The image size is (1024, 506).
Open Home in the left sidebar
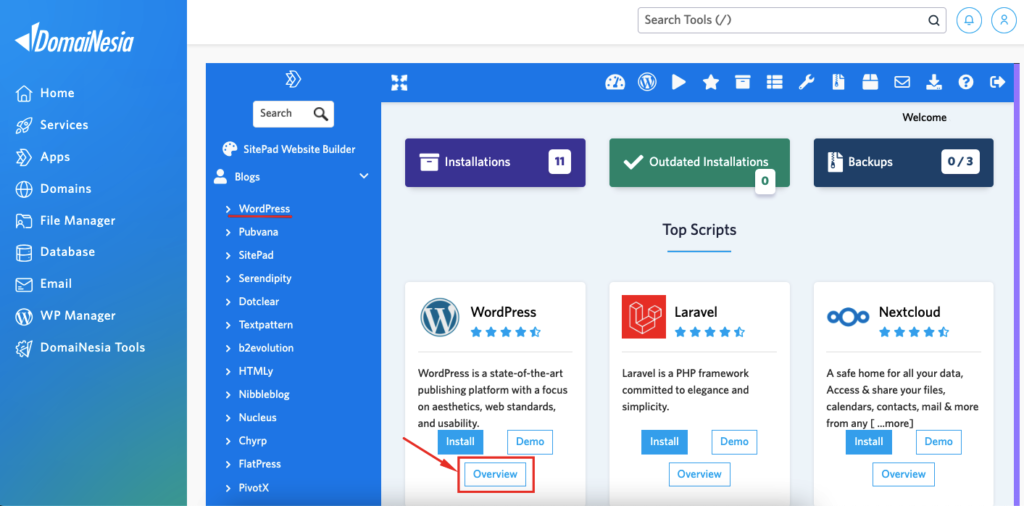tap(44, 93)
